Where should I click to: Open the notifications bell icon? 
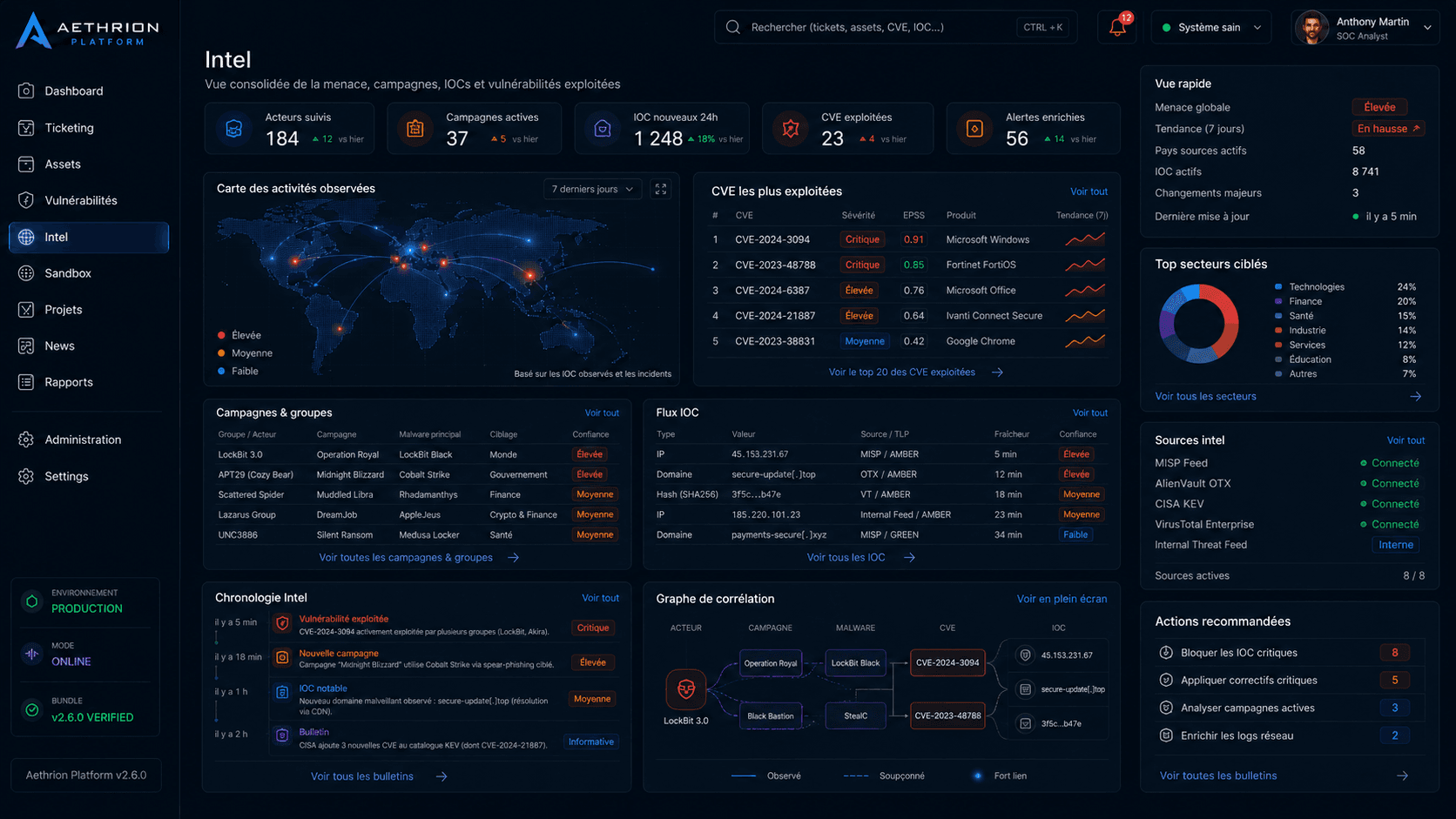pyautogui.click(x=1117, y=27)
